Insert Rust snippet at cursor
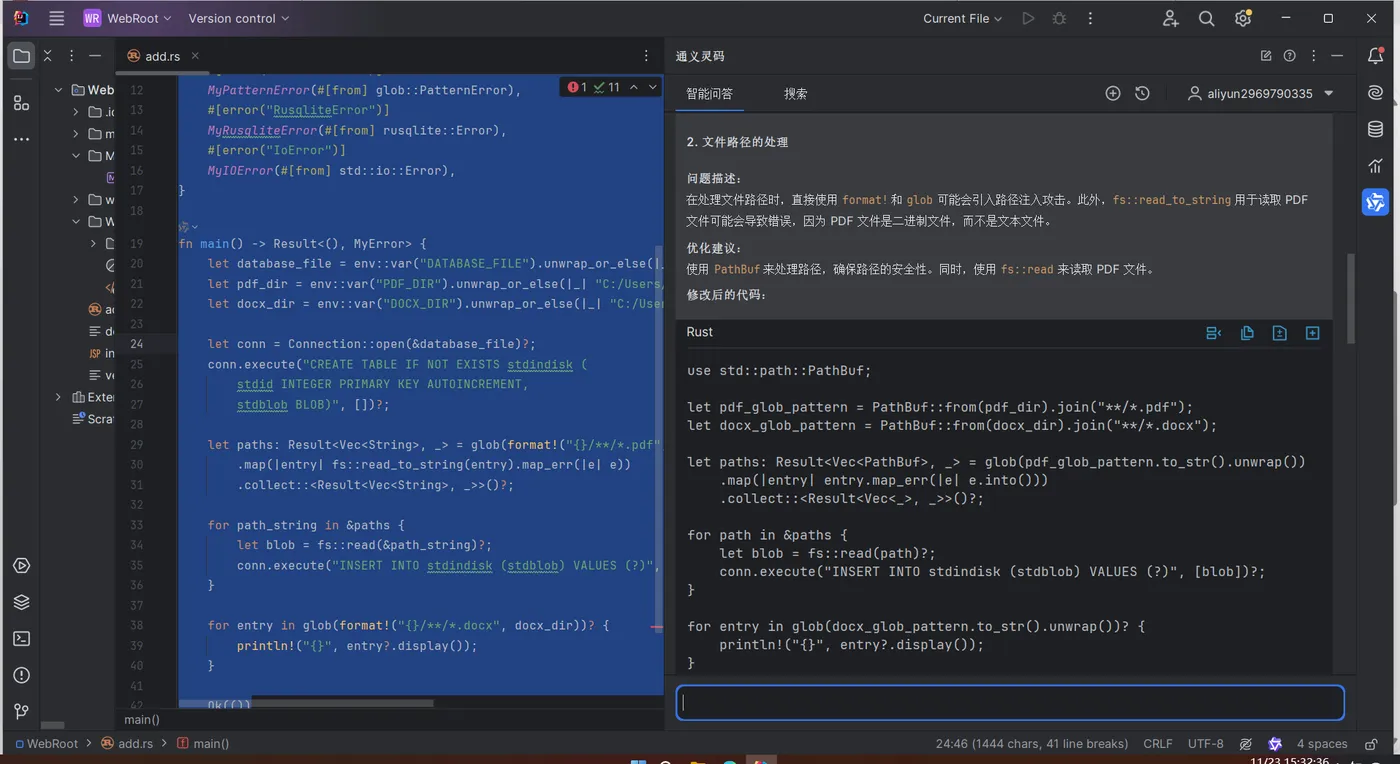 pos(1214,333)
